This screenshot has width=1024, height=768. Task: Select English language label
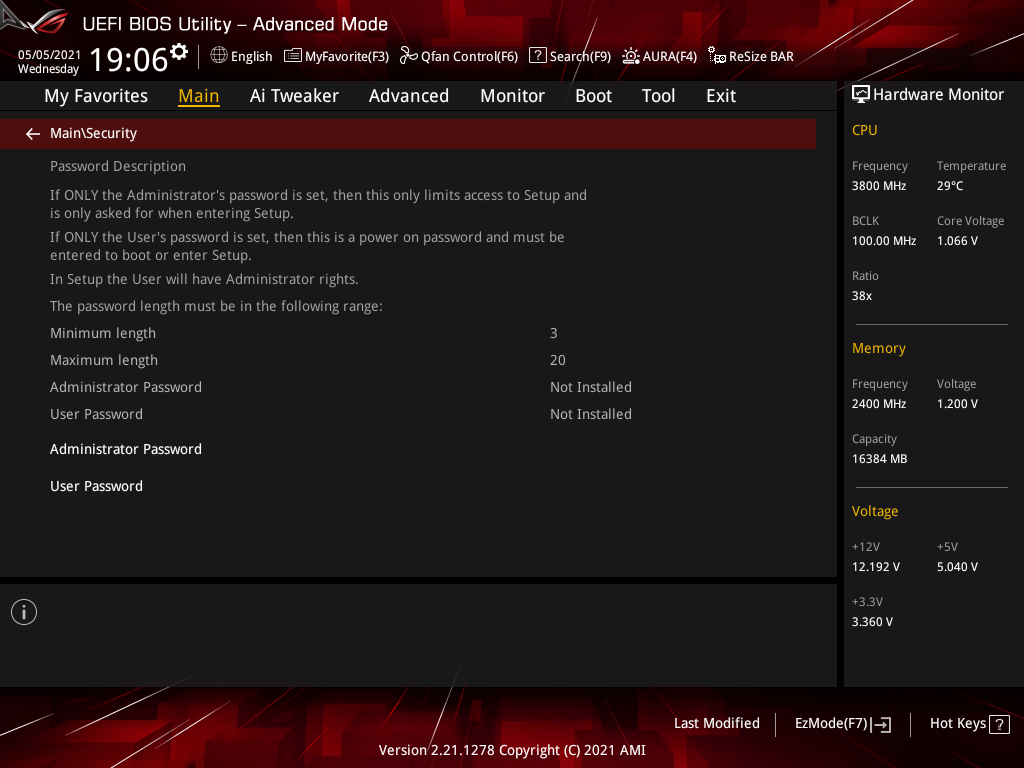click(x=251, y=56)
